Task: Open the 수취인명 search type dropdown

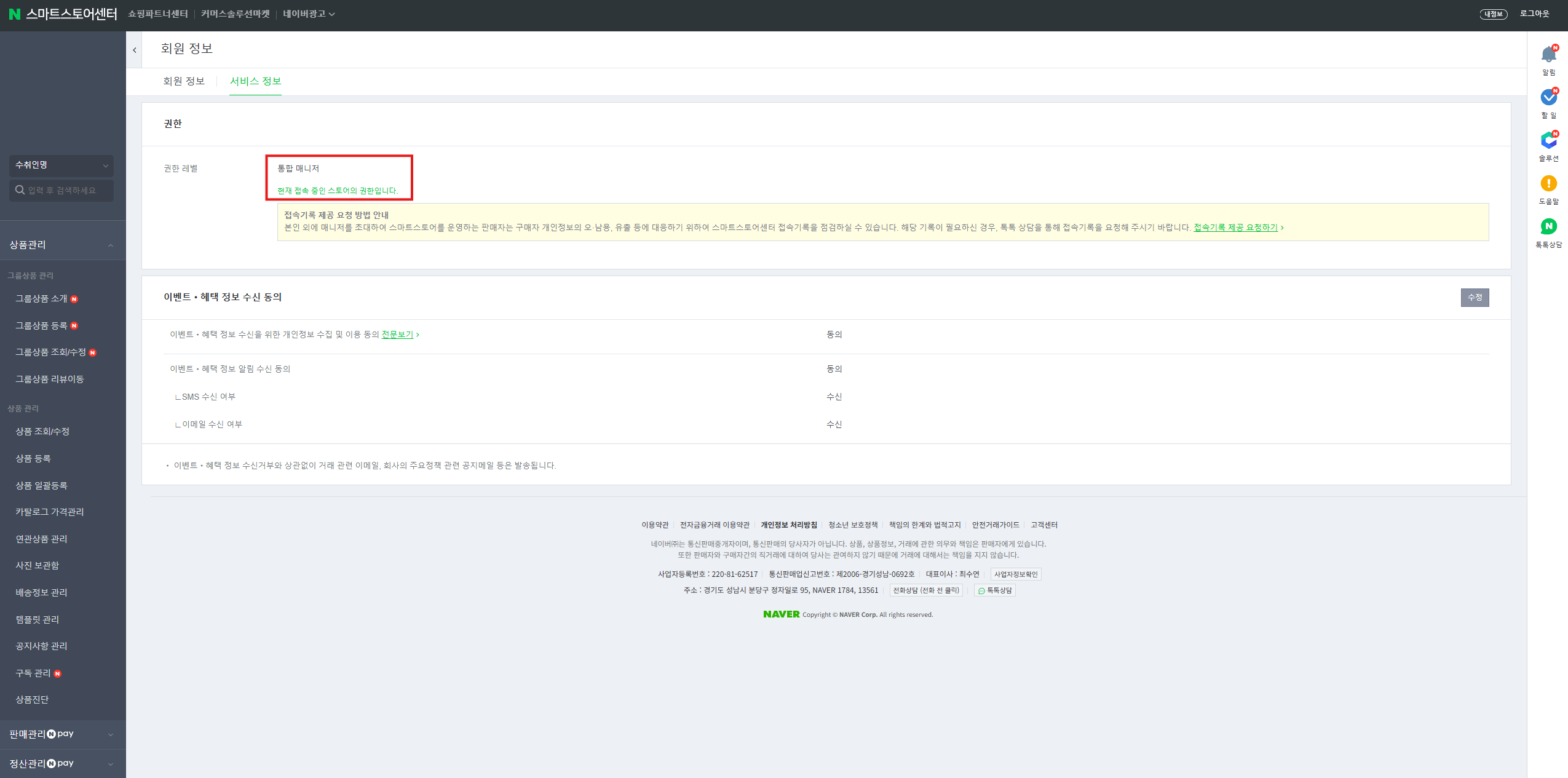Action: click(x=61, y=165)
